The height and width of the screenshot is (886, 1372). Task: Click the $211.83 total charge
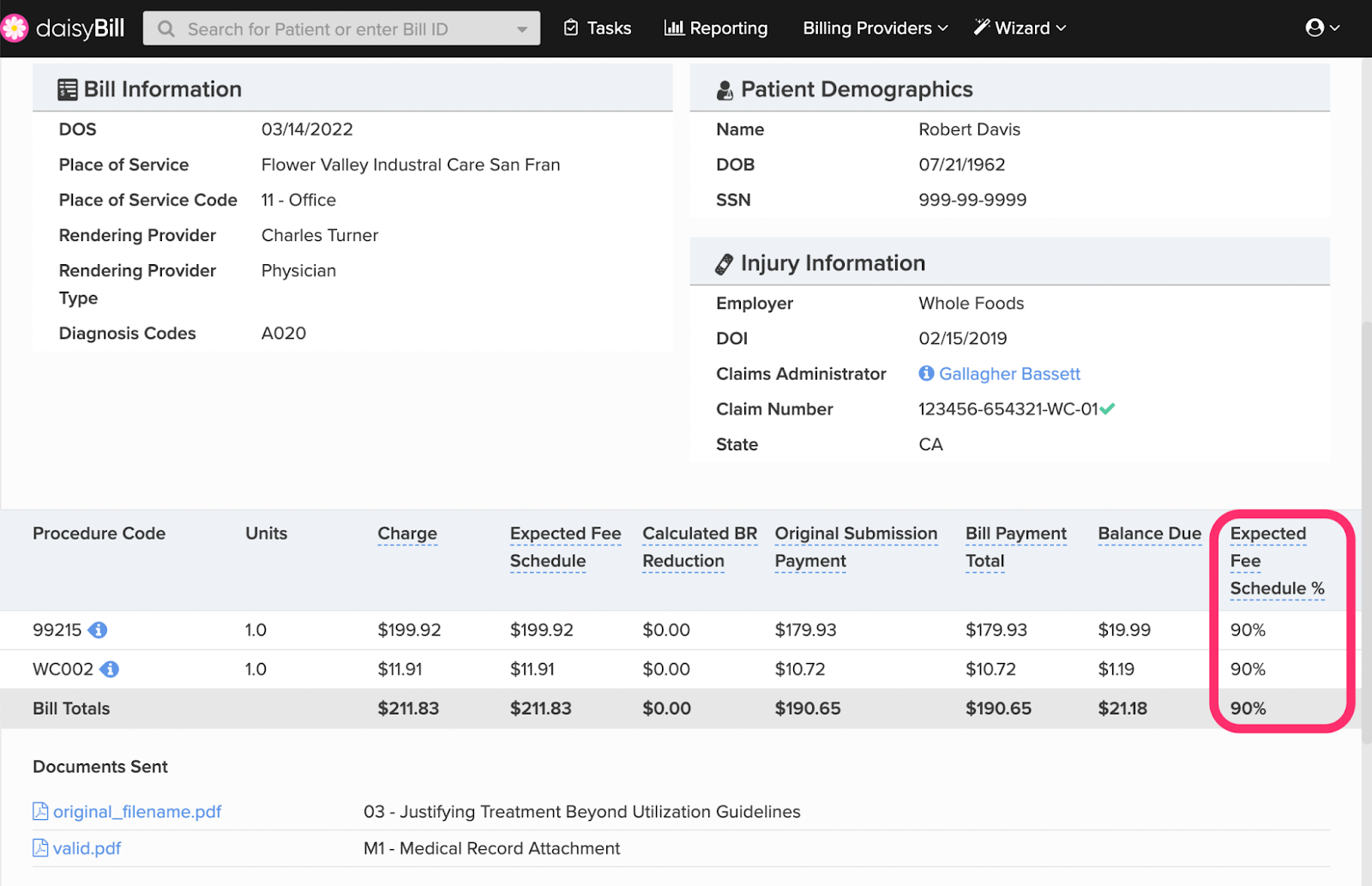pyautogui.click(x=408, y=709)
